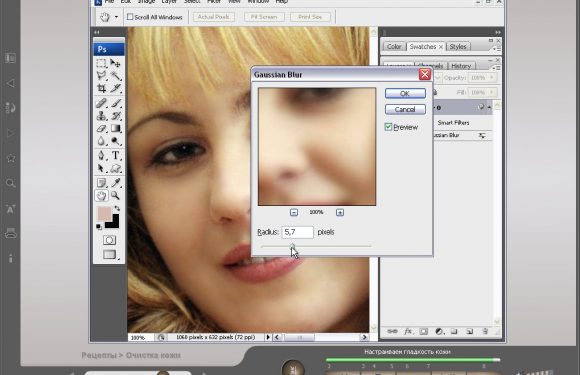Open the Hand tool preset dropdown
Image resolution: width=580 pixels, height=375 pixels.
[x=117, y=17]
